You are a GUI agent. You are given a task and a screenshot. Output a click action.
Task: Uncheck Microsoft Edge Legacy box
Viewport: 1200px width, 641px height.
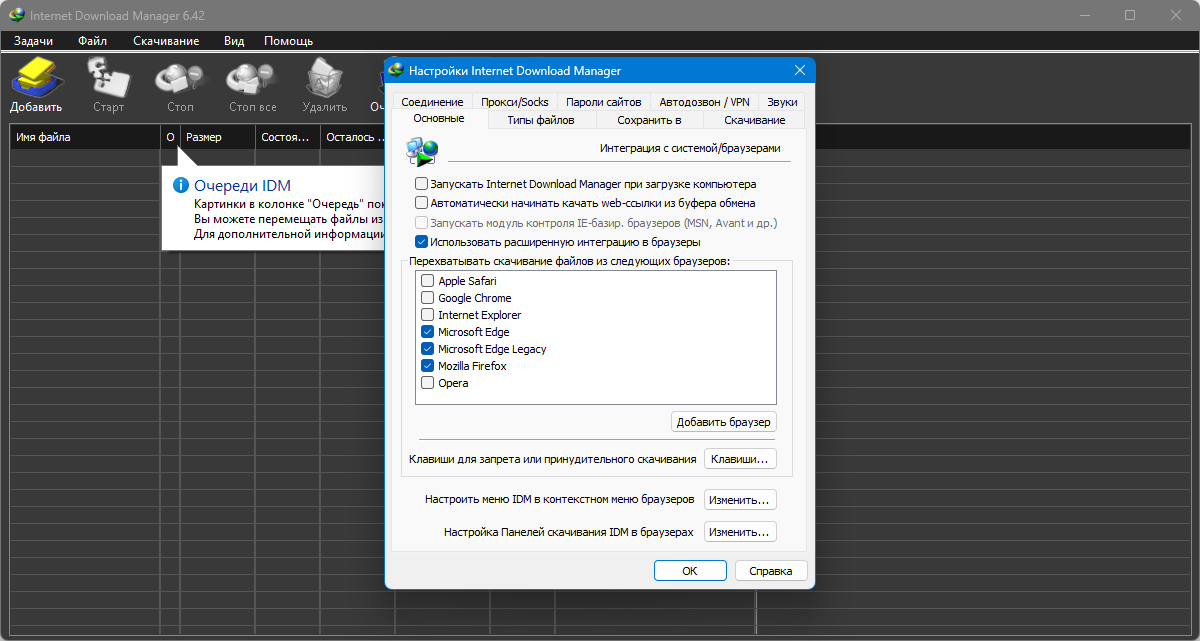coord(428,349)
